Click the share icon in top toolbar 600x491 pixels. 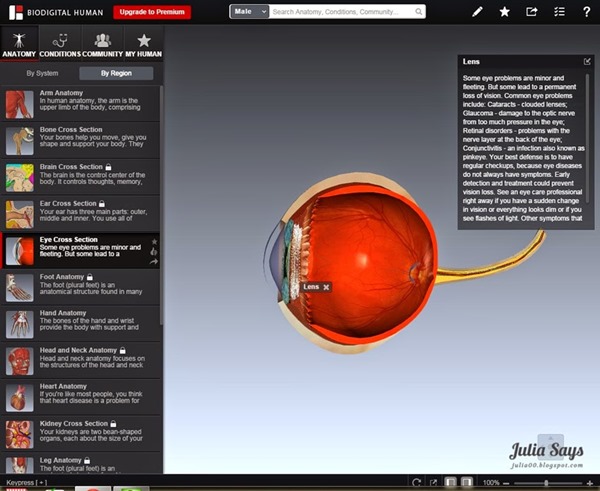tap(532, 12)
